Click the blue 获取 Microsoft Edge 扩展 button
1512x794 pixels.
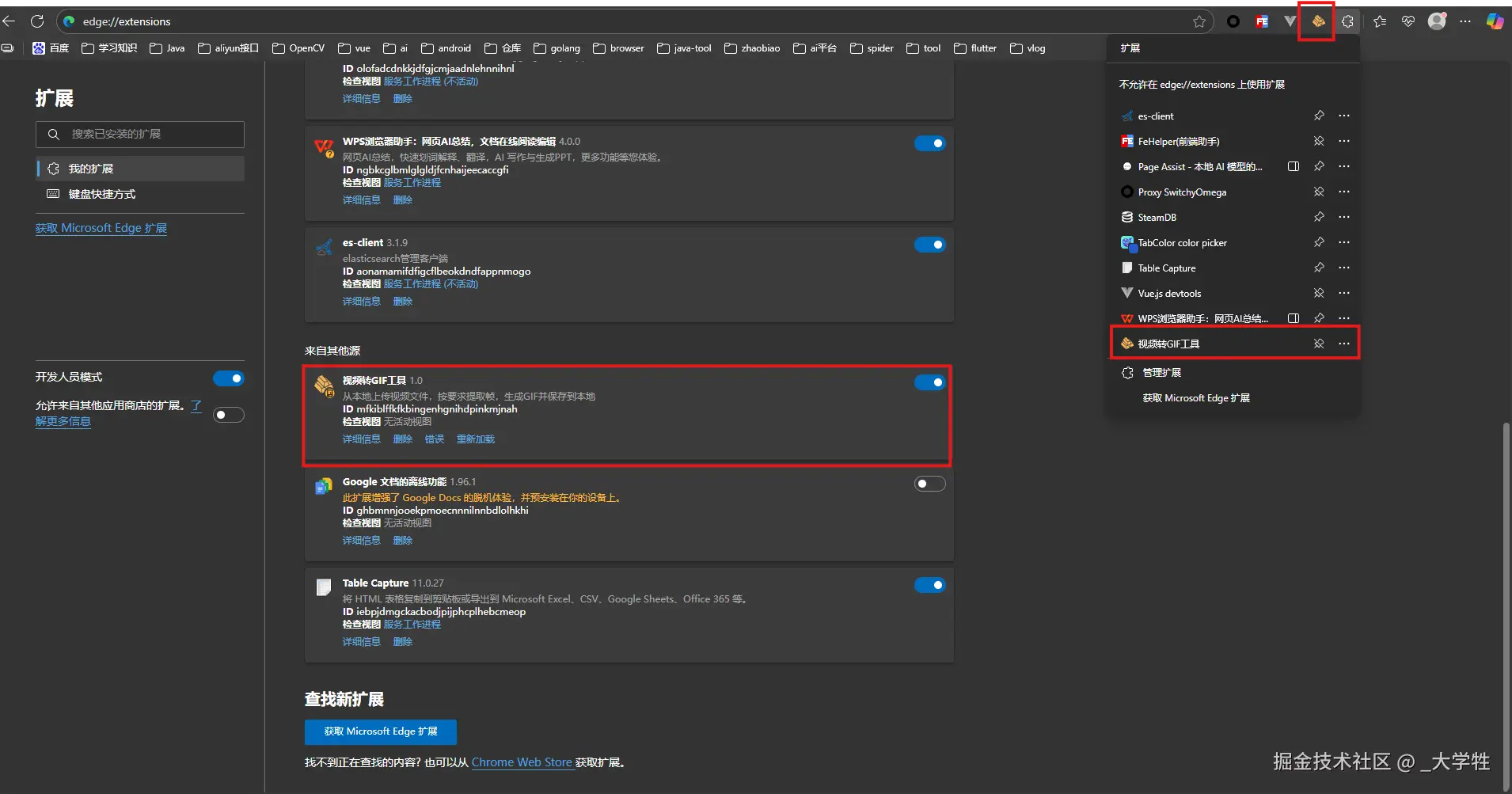click(381, 731)
